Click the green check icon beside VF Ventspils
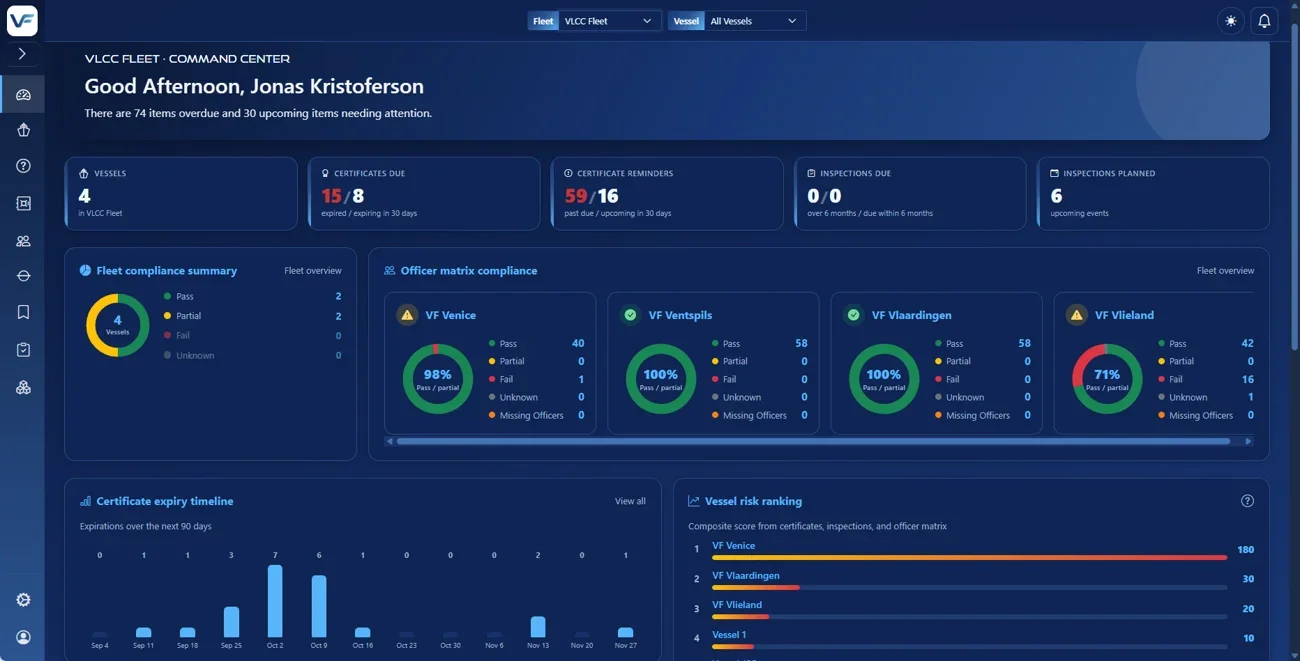 pos(630,315)
